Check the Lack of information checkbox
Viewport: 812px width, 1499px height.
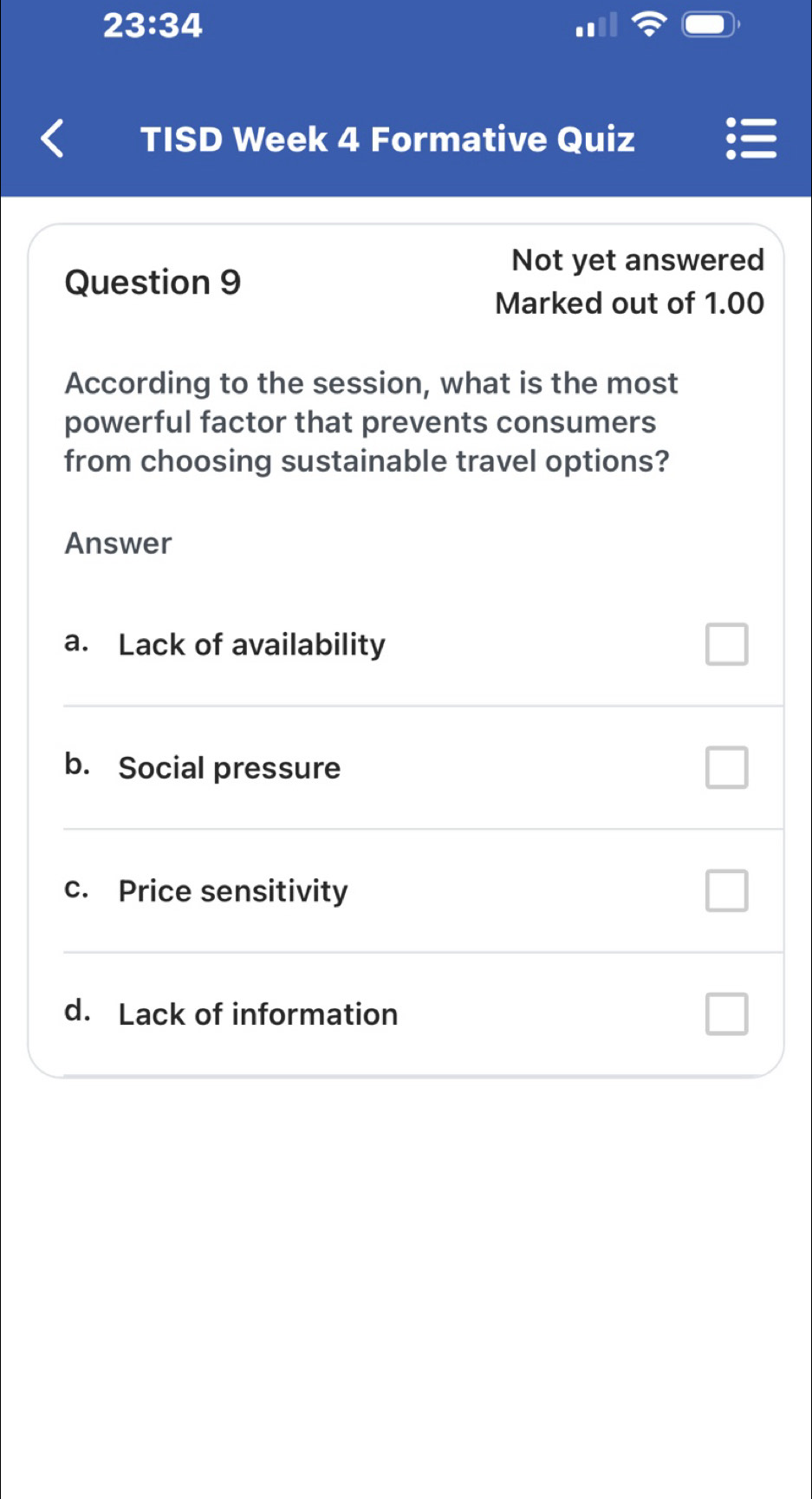[x=726, y=1013]
